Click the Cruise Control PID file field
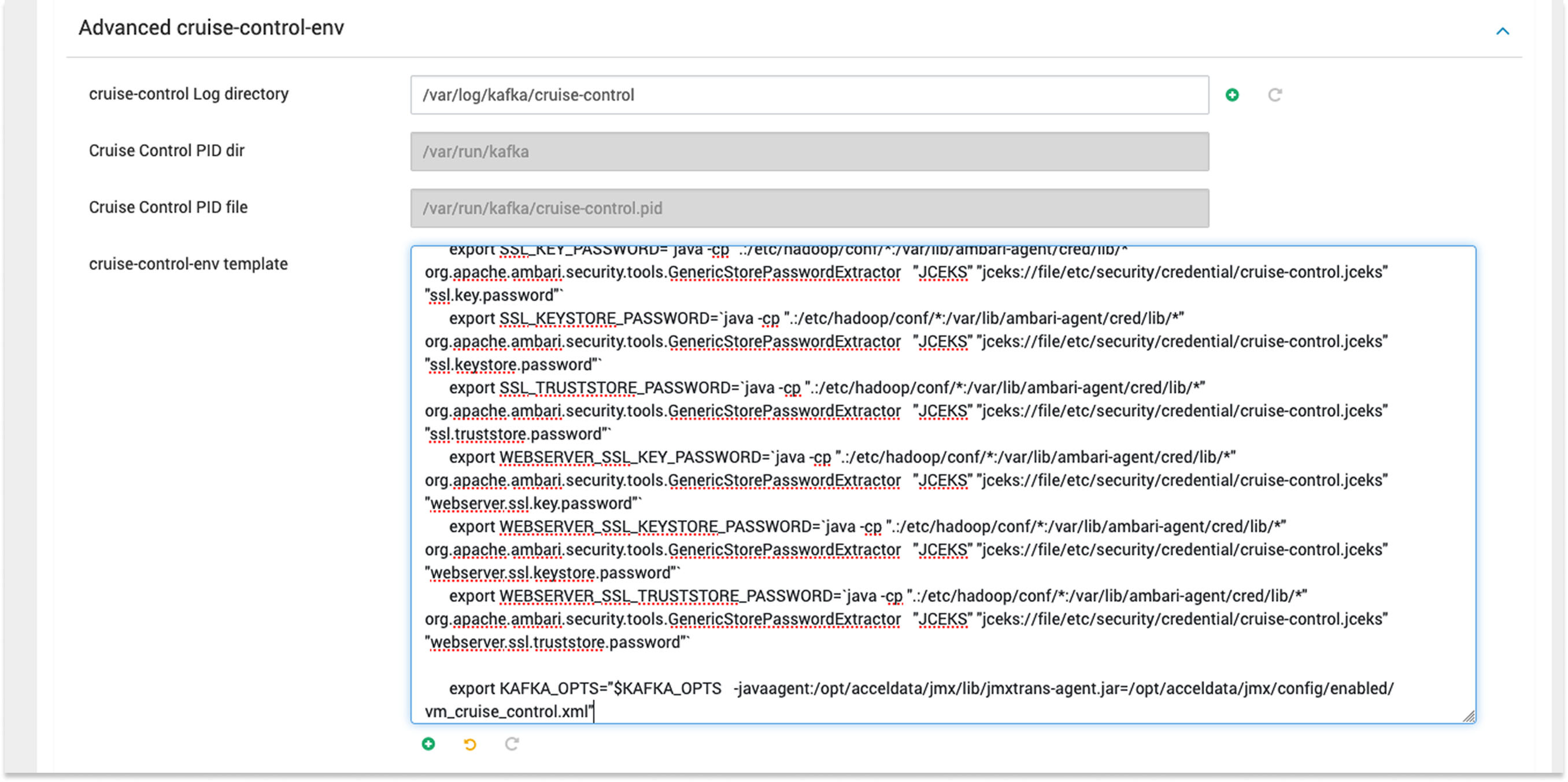 tap(809, 208)
